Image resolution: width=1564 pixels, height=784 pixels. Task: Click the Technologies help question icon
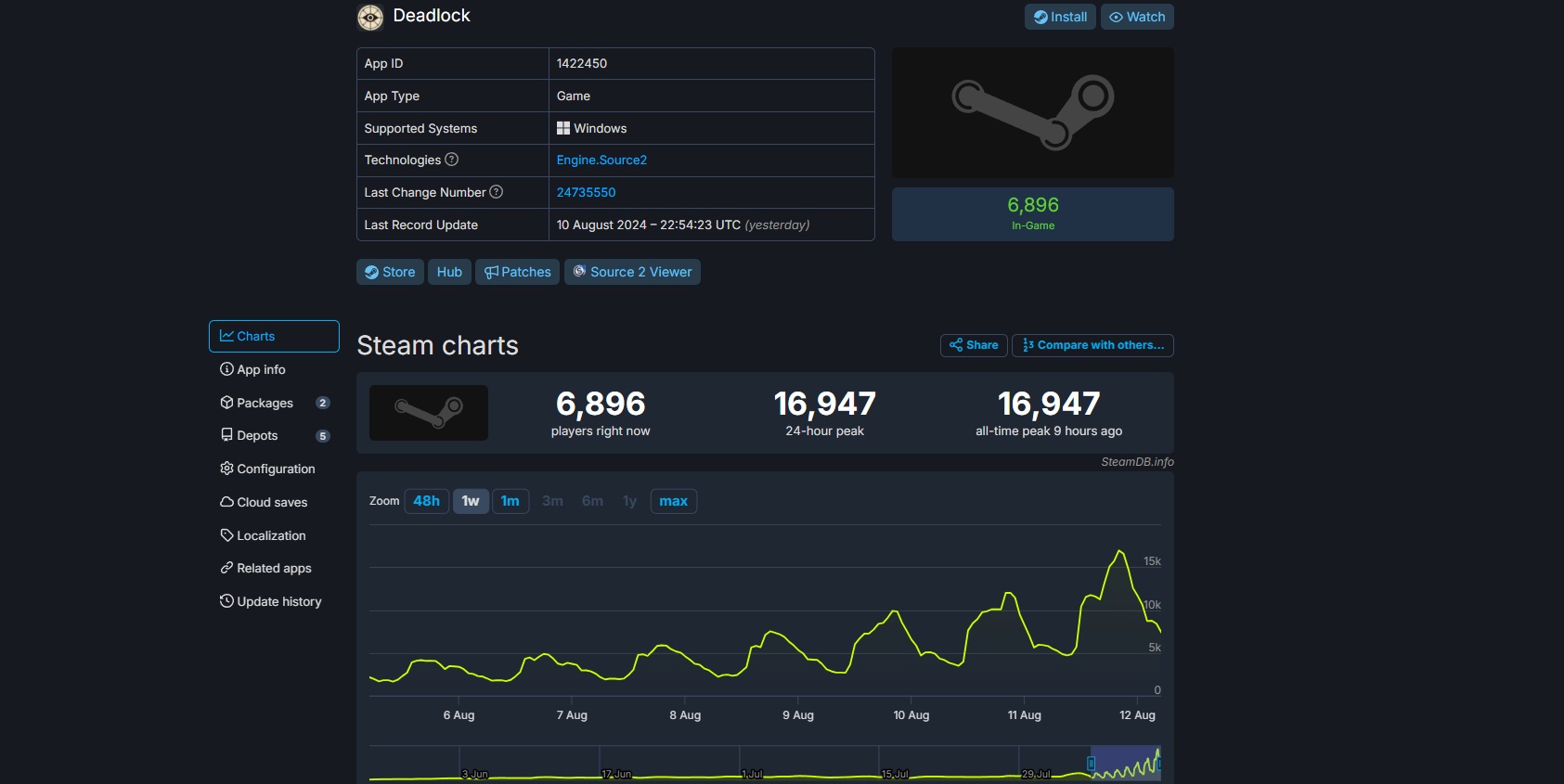(452, 160)
